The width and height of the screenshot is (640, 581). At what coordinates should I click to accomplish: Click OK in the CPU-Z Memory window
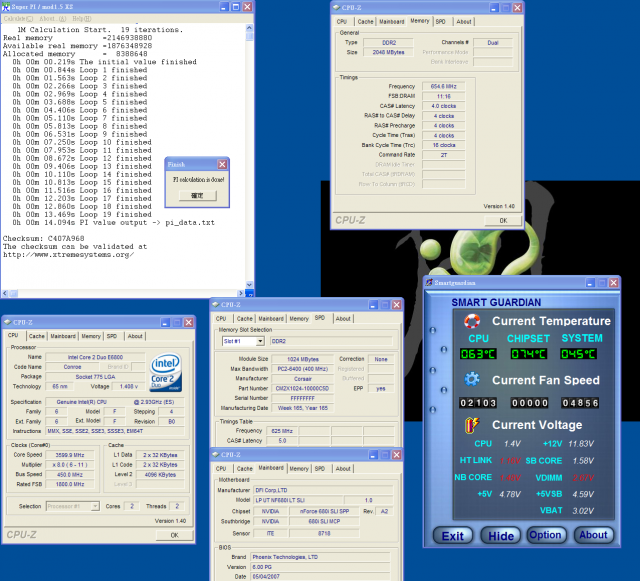point(503,220)
